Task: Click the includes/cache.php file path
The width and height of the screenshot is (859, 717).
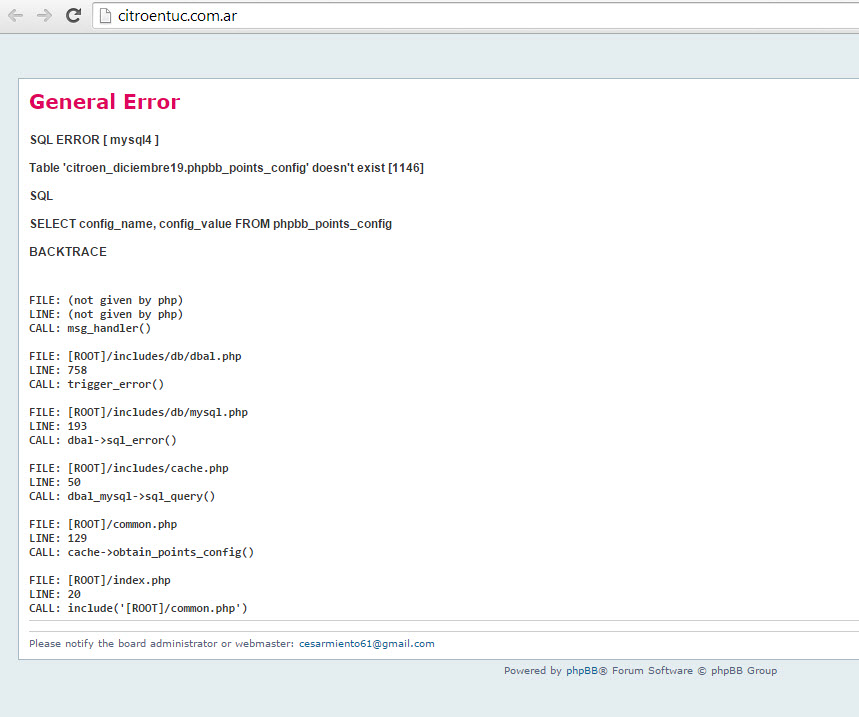Action: pyautogui.click(x=148, y=468)
